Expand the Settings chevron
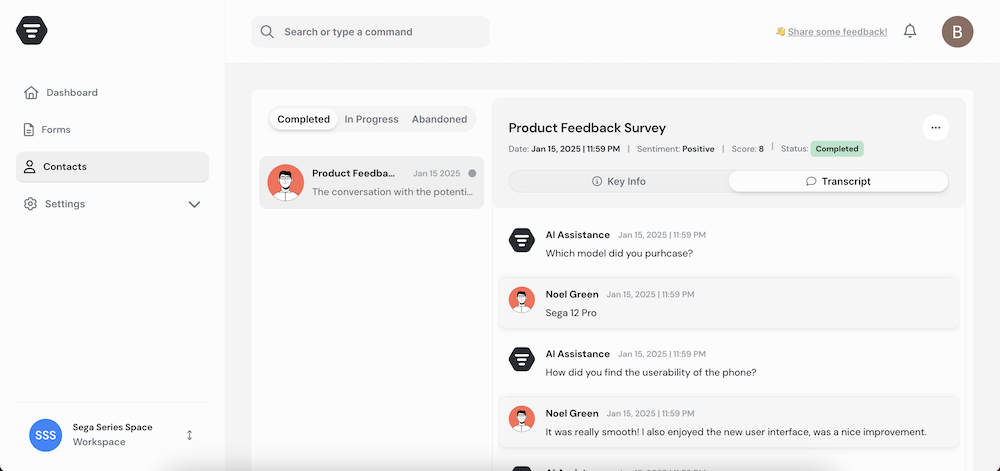1000x471 pixels. coord(194,204)
